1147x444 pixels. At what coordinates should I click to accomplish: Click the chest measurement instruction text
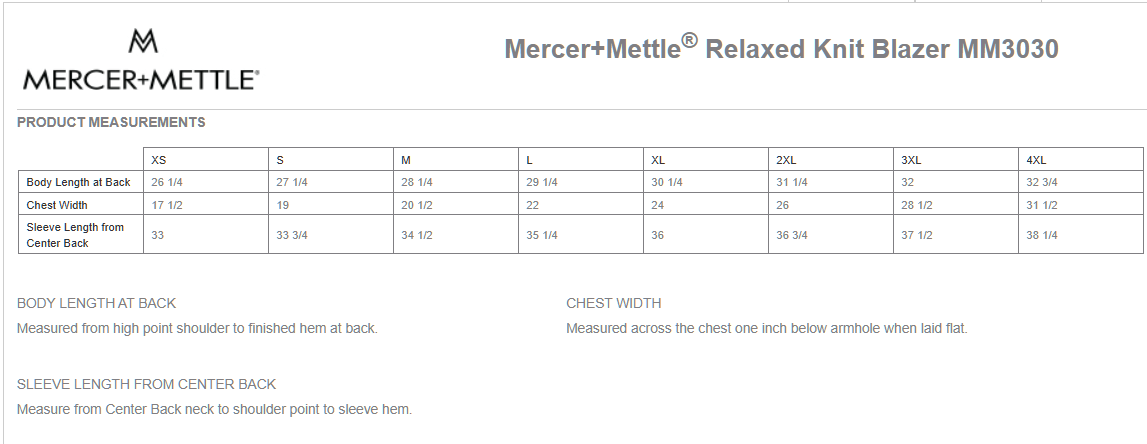(x=767, y=328)
